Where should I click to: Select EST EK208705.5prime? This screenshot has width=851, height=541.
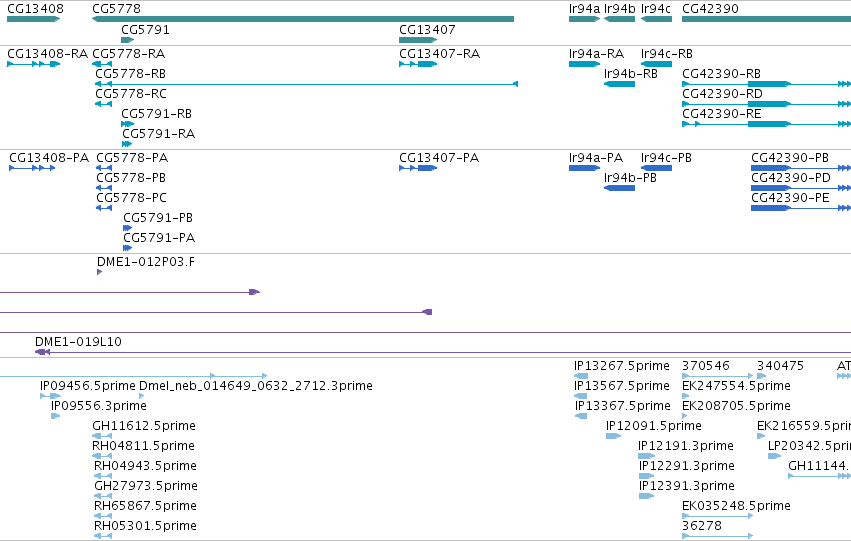coord(736,406)
